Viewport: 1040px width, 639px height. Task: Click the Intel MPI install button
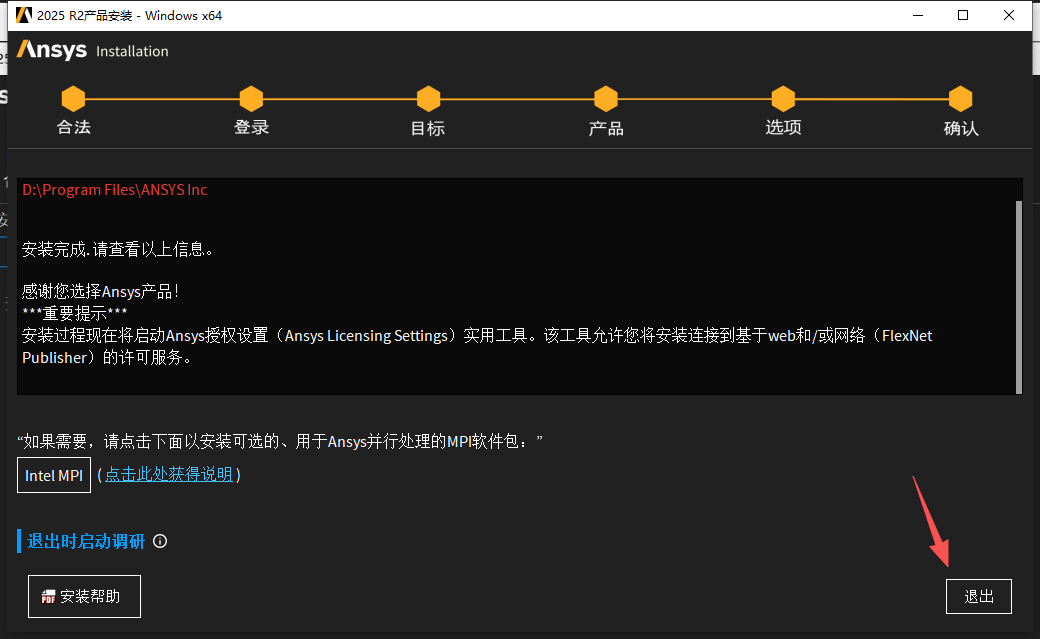[x=53, y=475]
